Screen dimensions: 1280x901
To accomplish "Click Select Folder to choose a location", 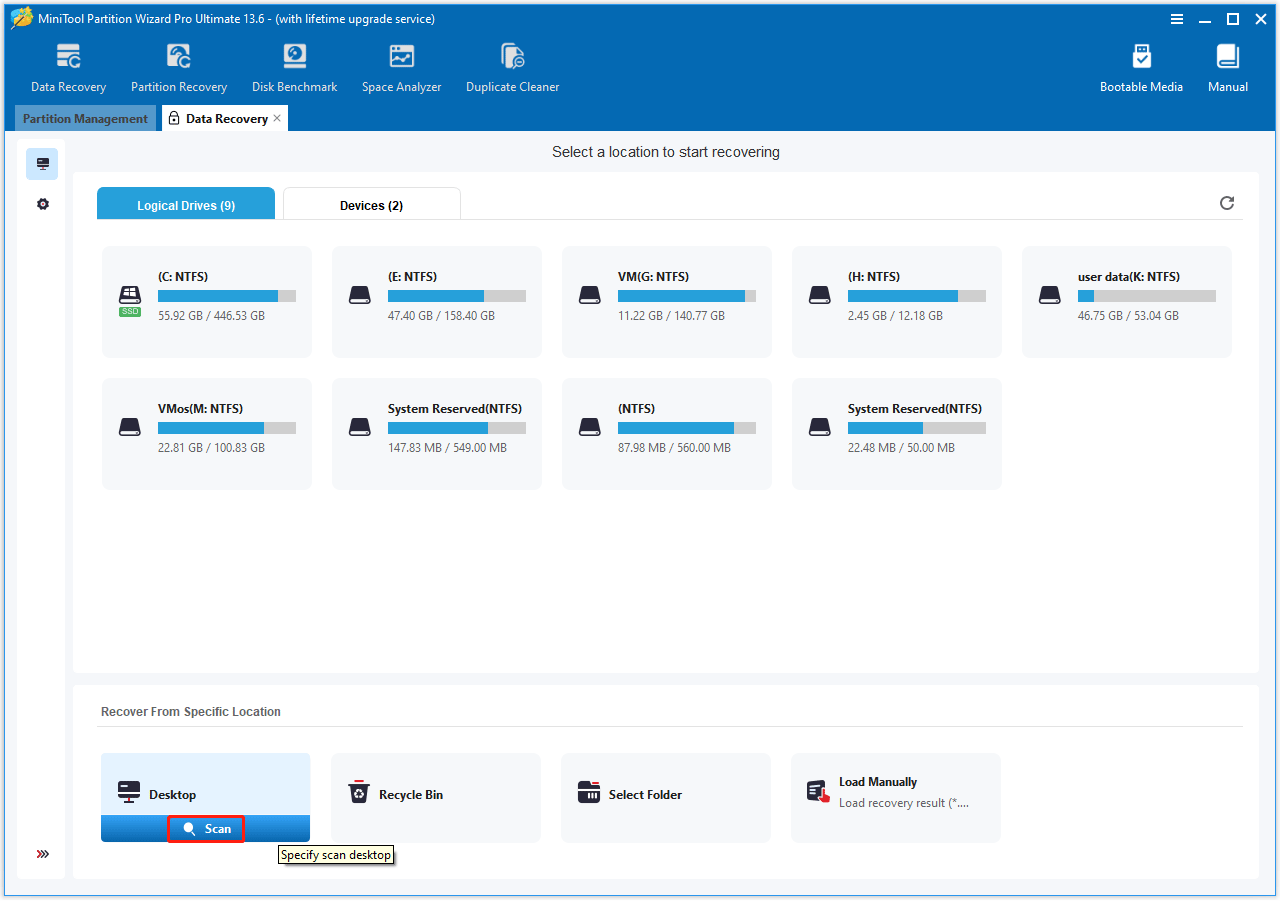I will pos(665,795).
